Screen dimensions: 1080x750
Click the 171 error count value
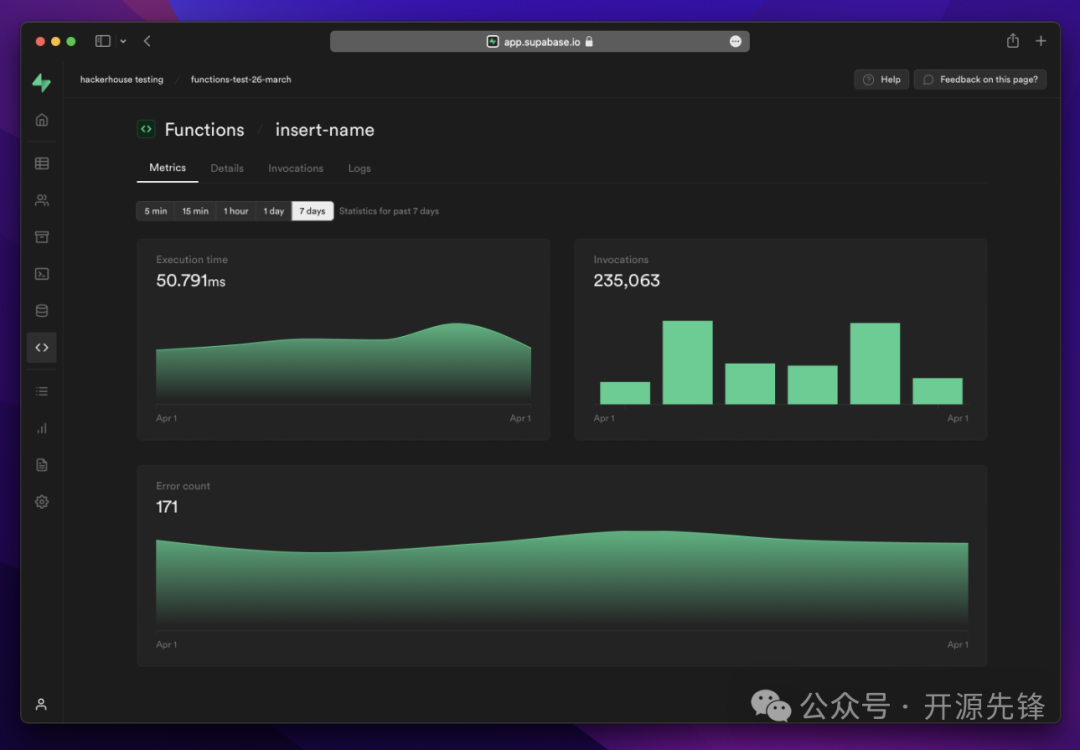pyautogui.click(x=167, y=507)
